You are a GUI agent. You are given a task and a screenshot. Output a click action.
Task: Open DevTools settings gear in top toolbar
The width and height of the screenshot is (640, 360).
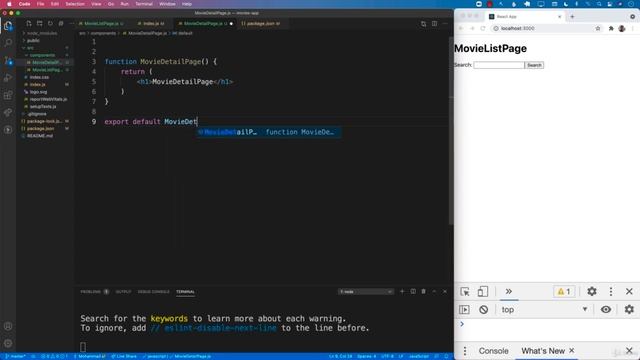[592, 291]
